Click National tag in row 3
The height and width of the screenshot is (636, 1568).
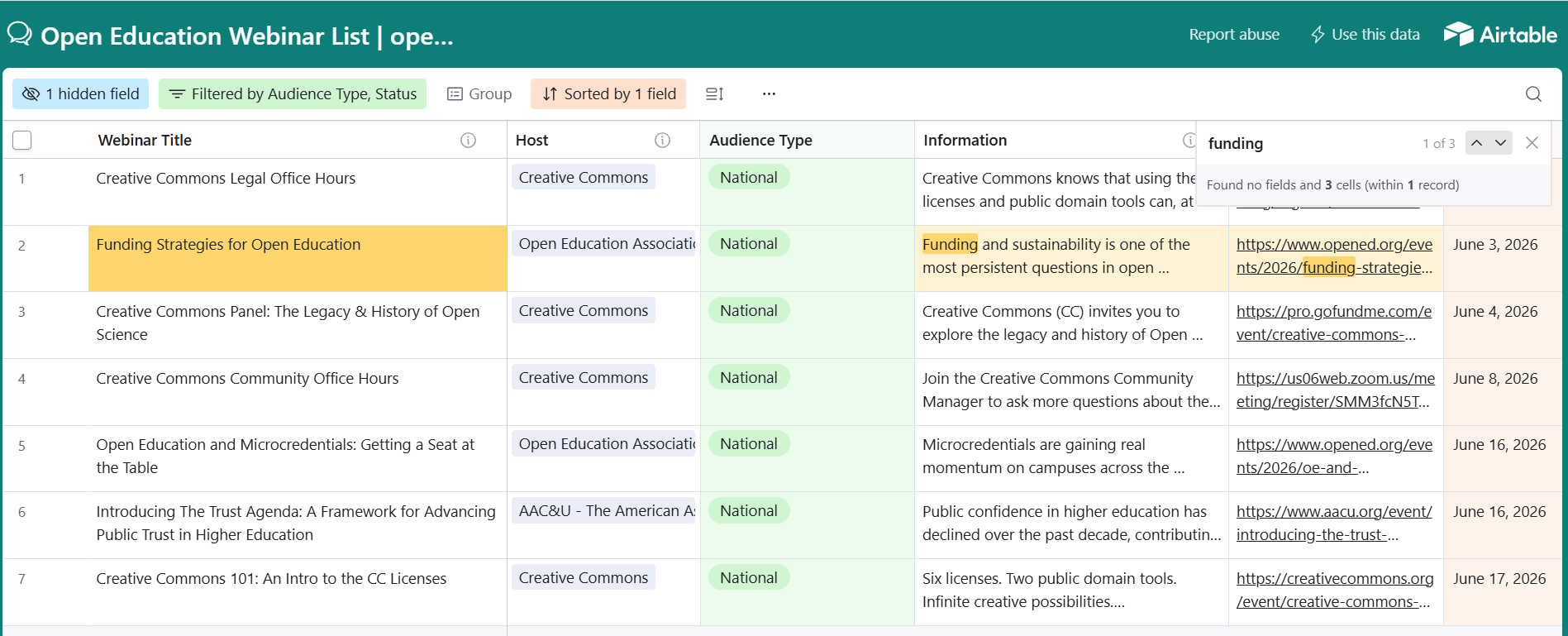[x=749, y=311]
